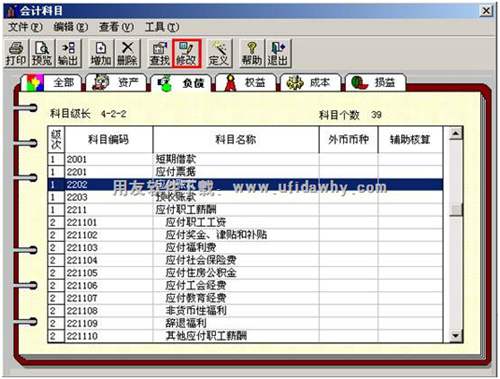
Task: Click subject code 2001
Action: tap(77, 159)
